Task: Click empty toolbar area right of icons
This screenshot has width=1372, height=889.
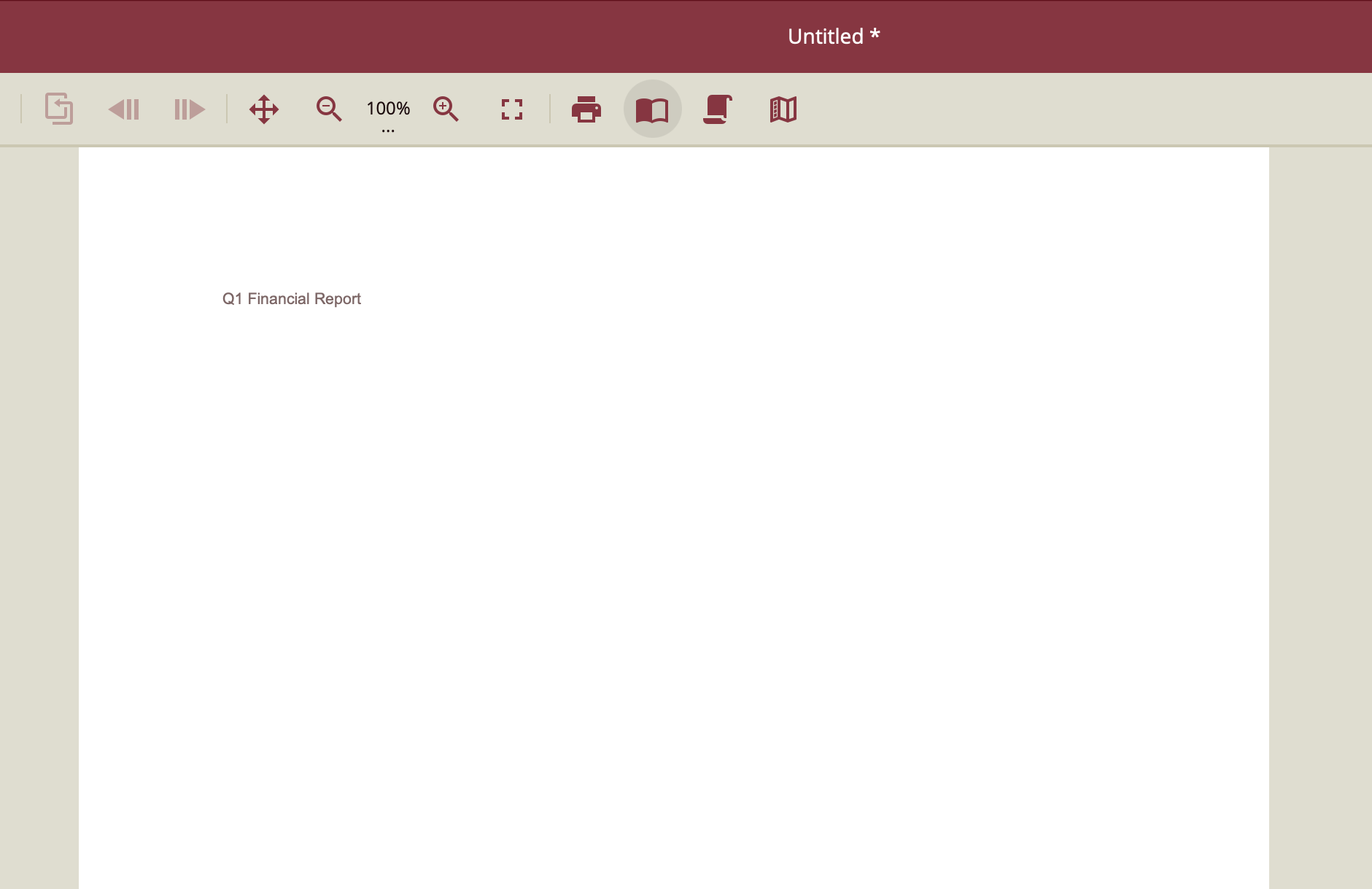Action: [1094, 109]
